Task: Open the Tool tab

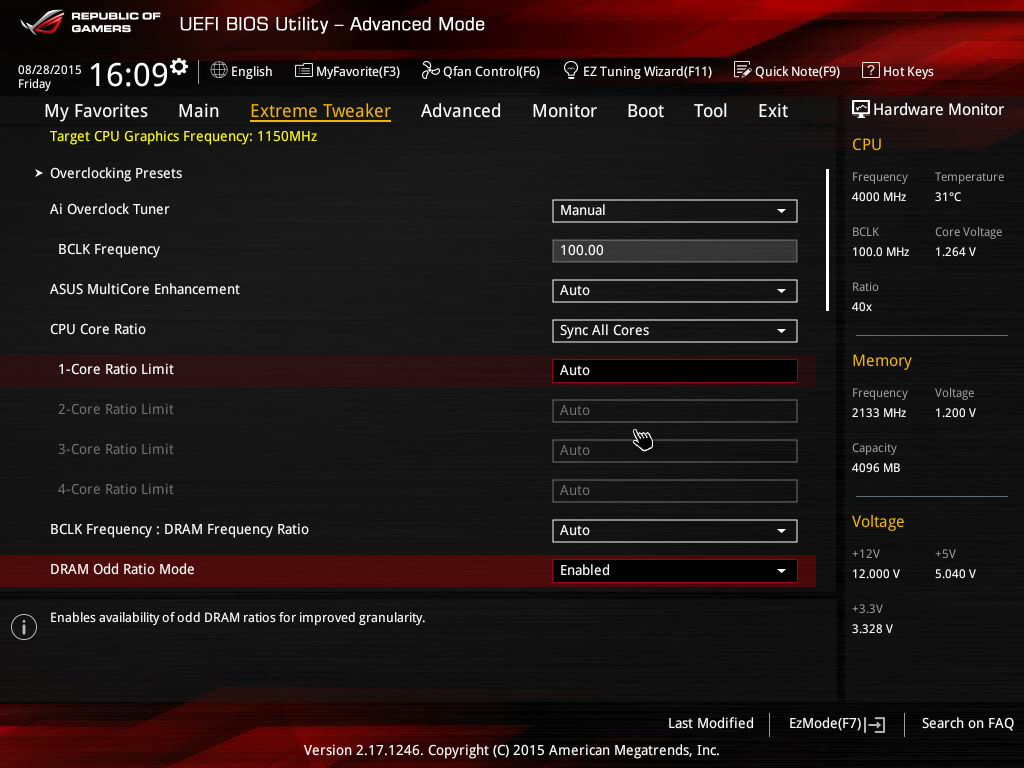Action: tap(711, 111)
